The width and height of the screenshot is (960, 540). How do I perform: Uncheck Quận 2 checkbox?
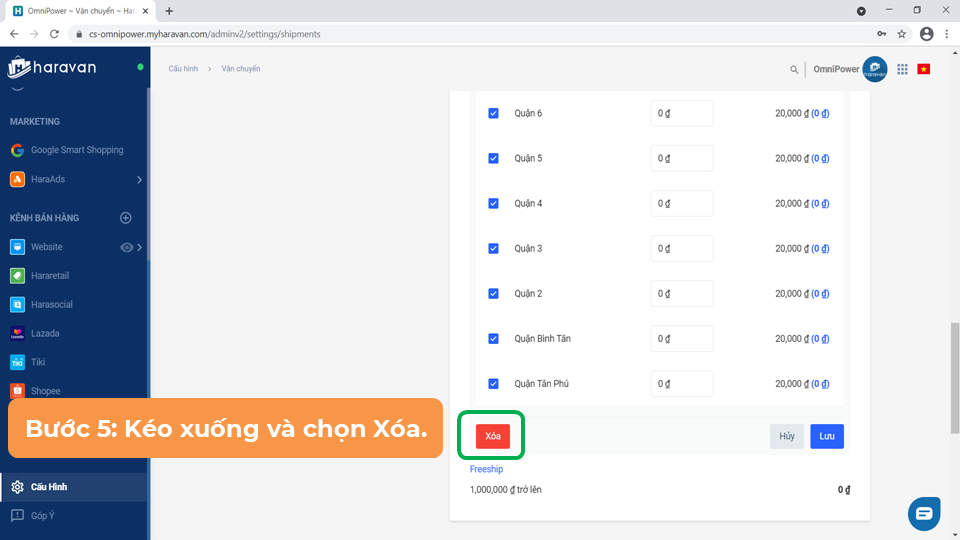[x=493, y=294]
